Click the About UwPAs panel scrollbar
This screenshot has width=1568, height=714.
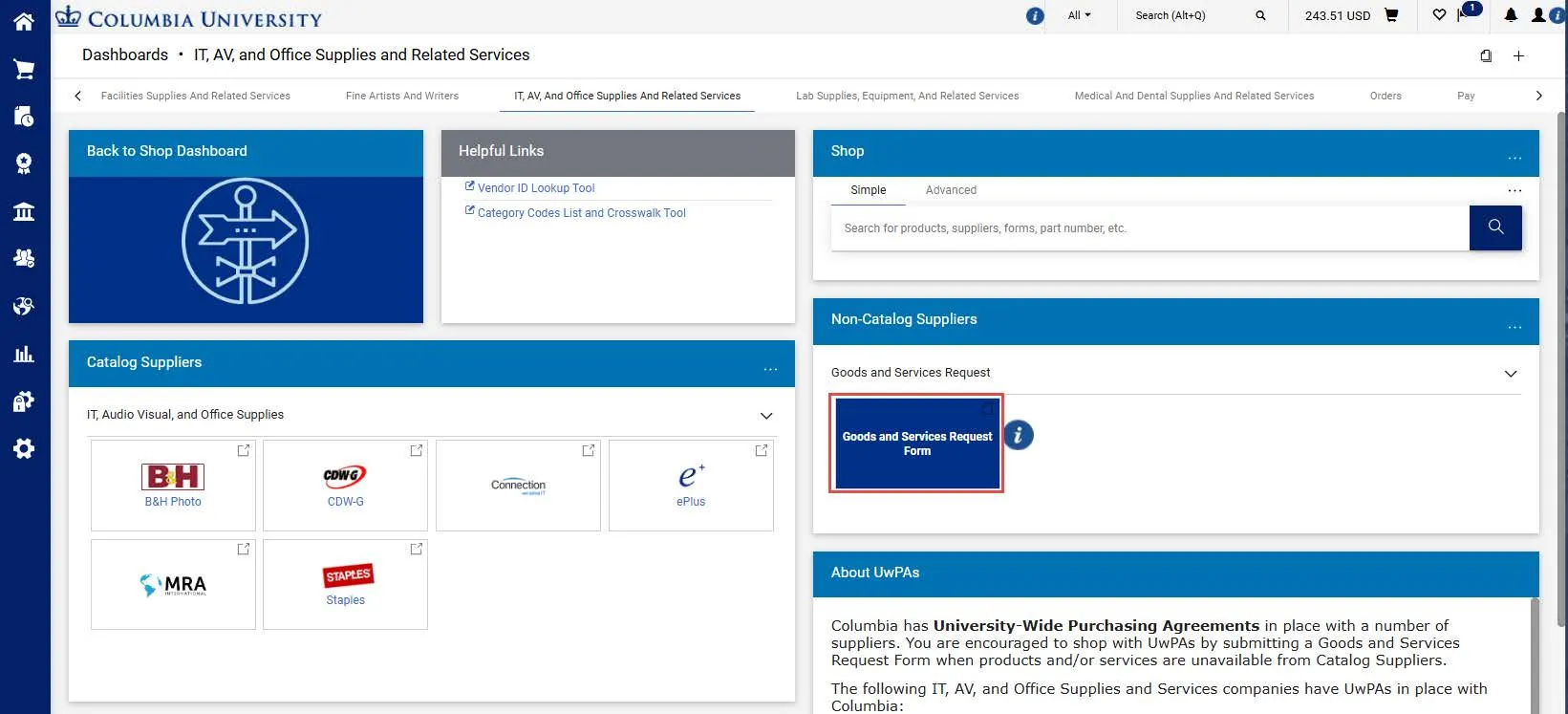(x=1535, y=656)
